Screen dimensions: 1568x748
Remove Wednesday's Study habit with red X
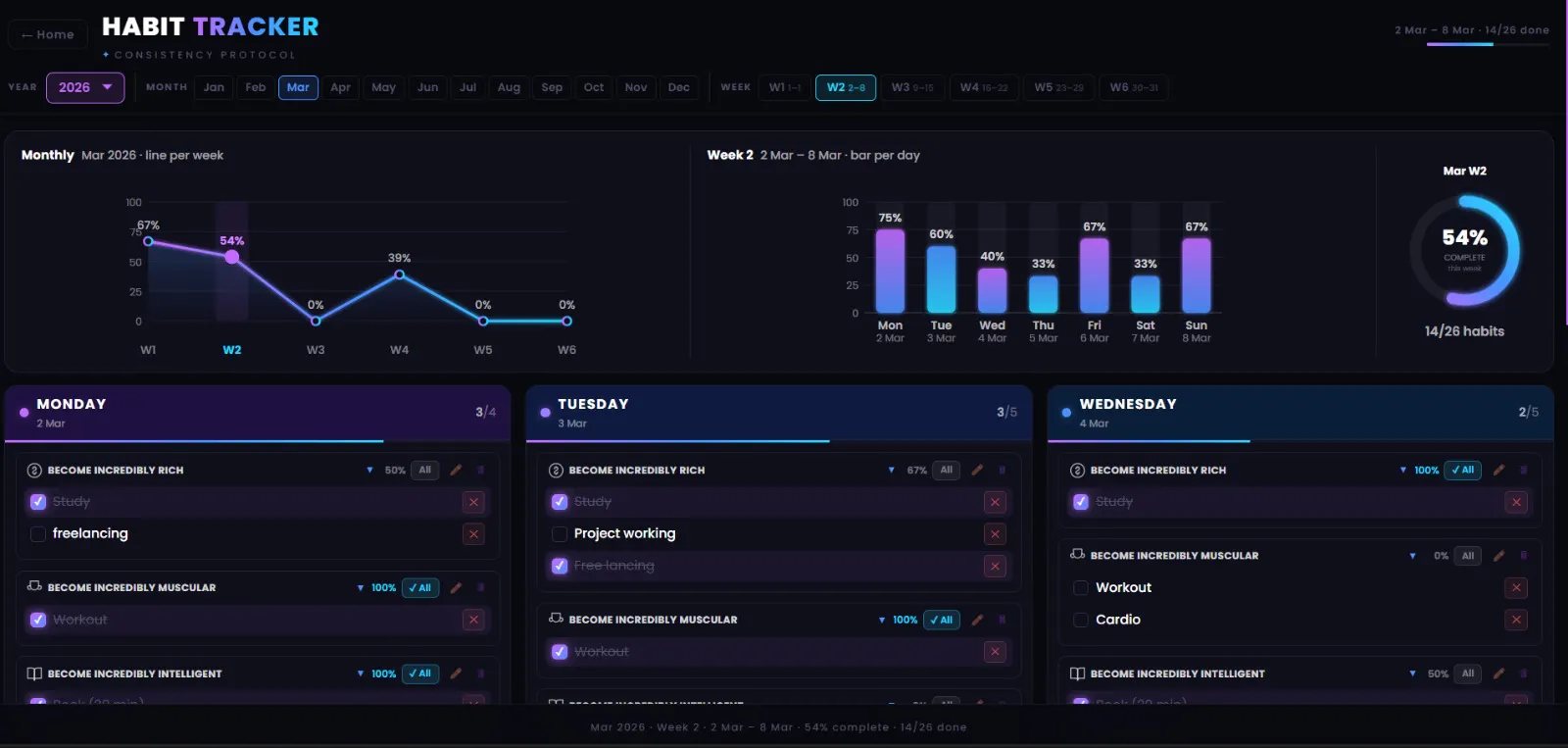click(1516, 502)
